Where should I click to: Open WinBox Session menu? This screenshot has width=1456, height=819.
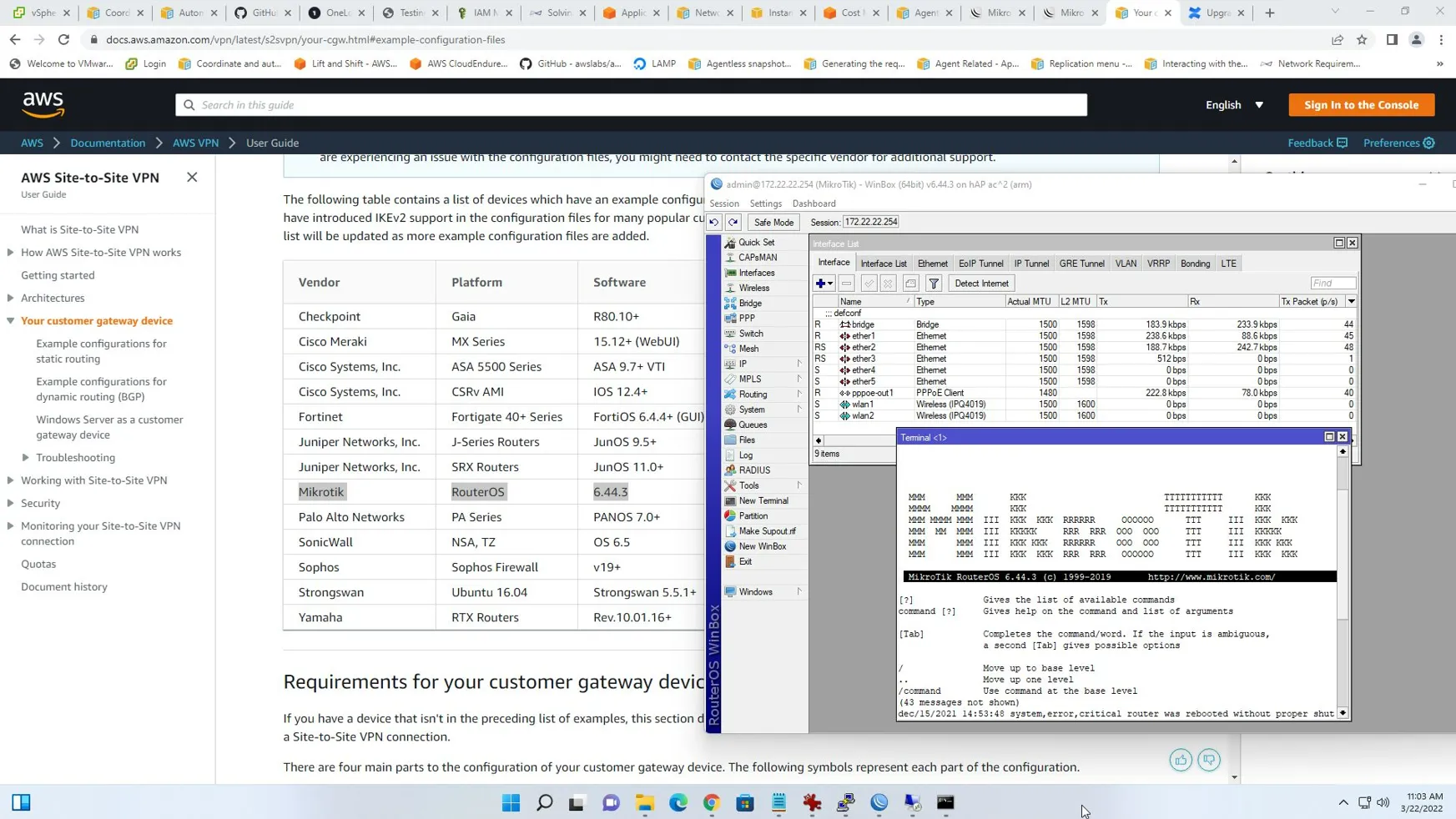point(724,203)
